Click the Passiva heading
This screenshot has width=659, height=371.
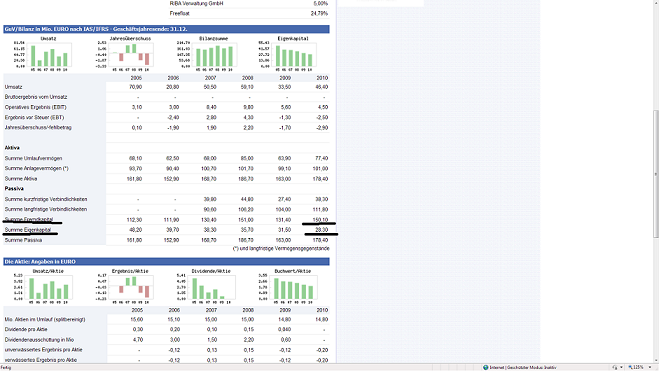(14, 189)
